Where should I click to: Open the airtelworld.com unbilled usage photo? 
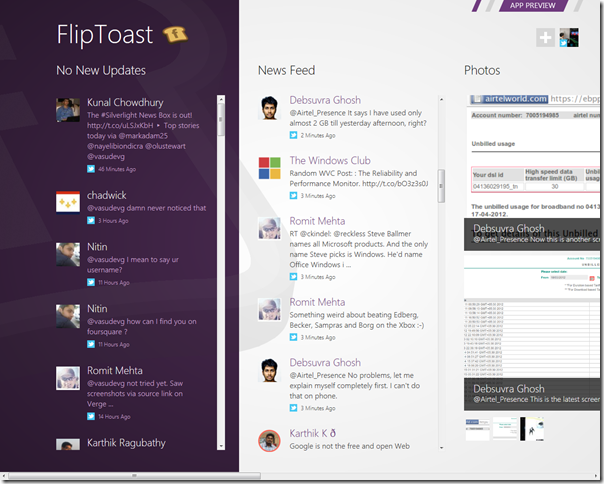[x=532, y=172]
